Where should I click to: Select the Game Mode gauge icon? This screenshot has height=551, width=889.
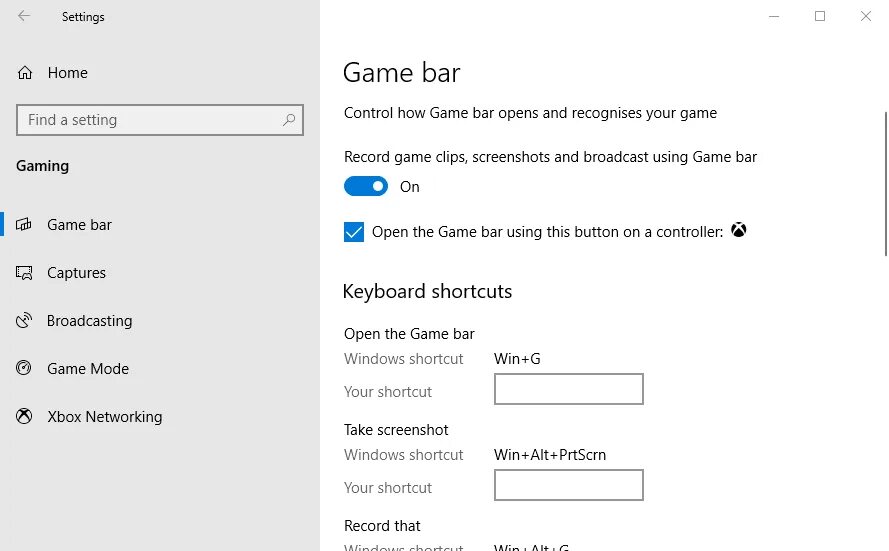24,368
